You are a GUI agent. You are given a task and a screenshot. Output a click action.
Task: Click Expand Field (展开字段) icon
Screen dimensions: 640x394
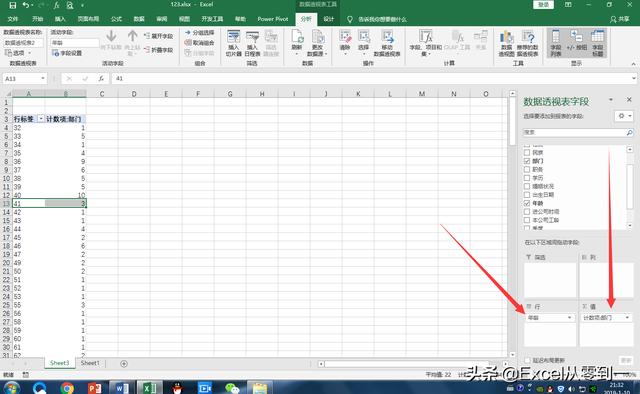tap(159, 36)
